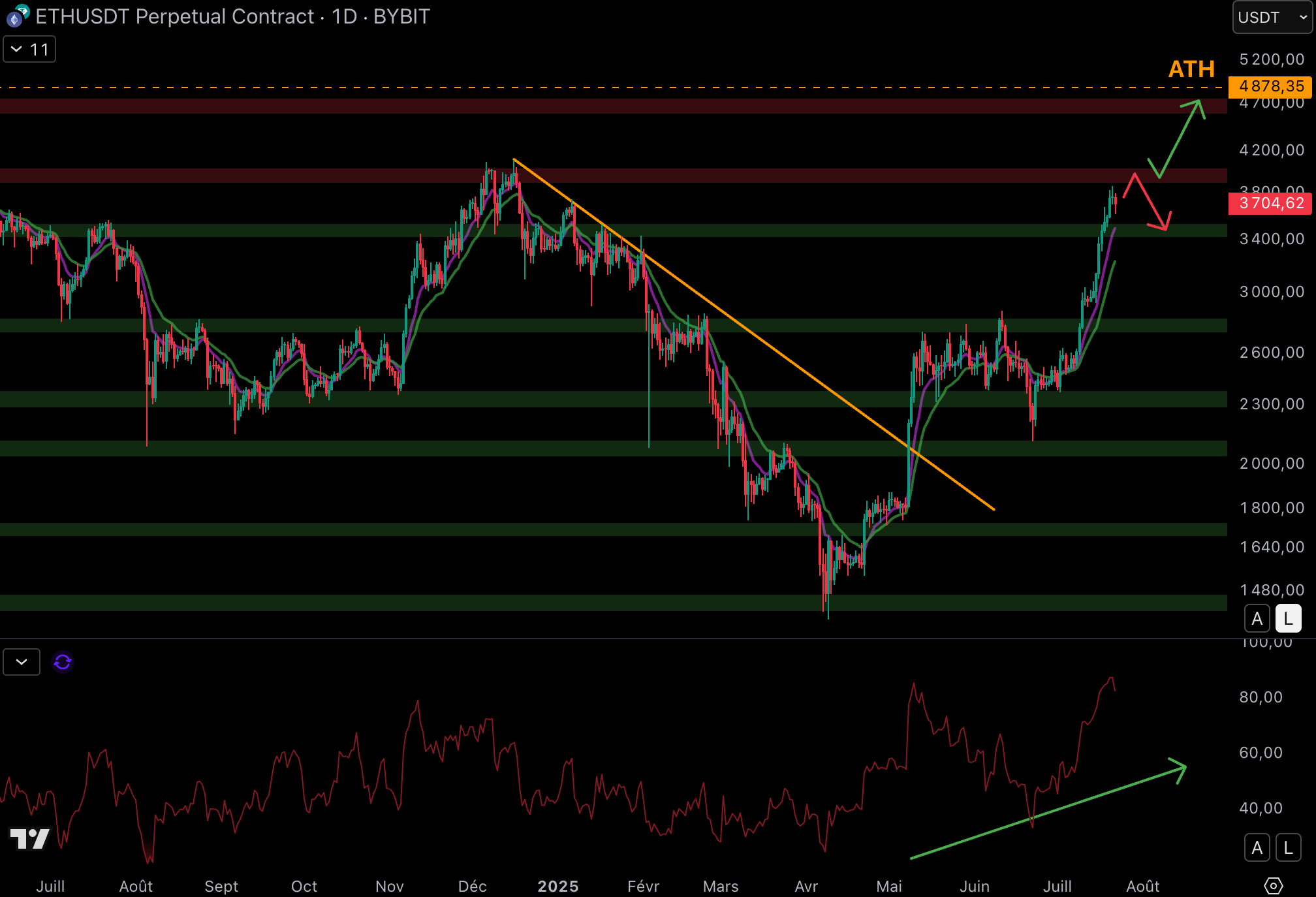Click the 2025 label on time axis
The image size is (1316, 897).
(557, 886)
